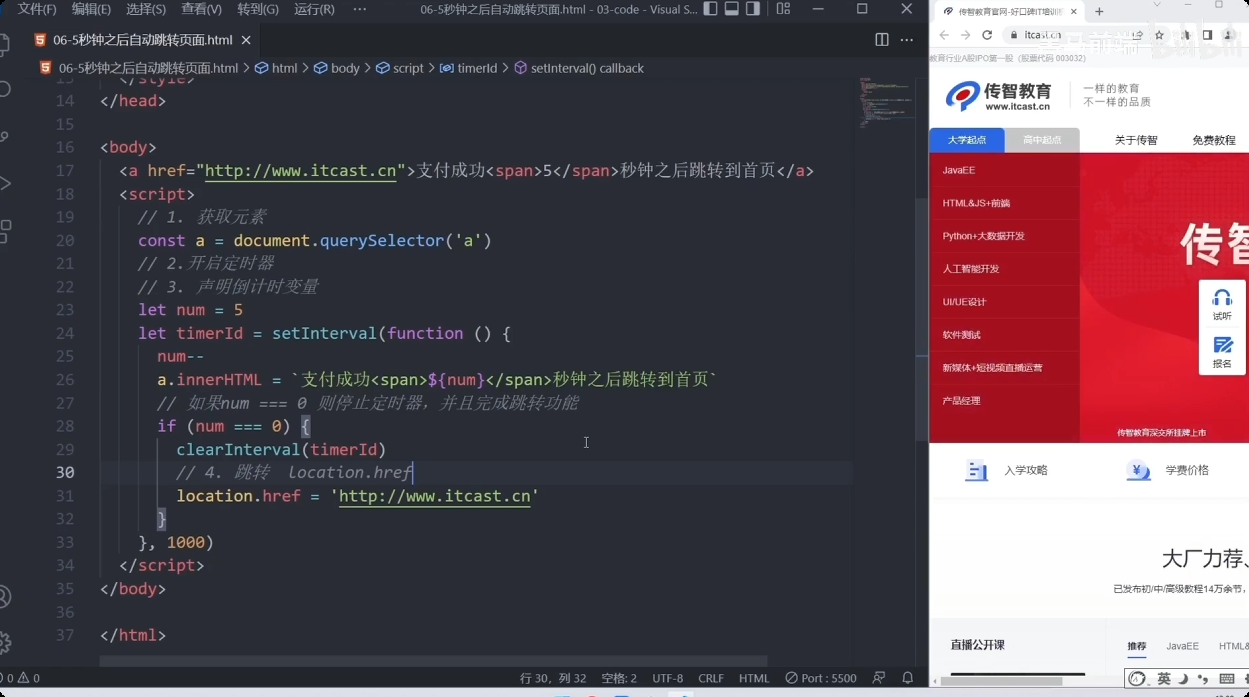
Task: Close the 06-5秒钟之后自动跳转页面.html editor tab
Action: click(x=247, y=40)
